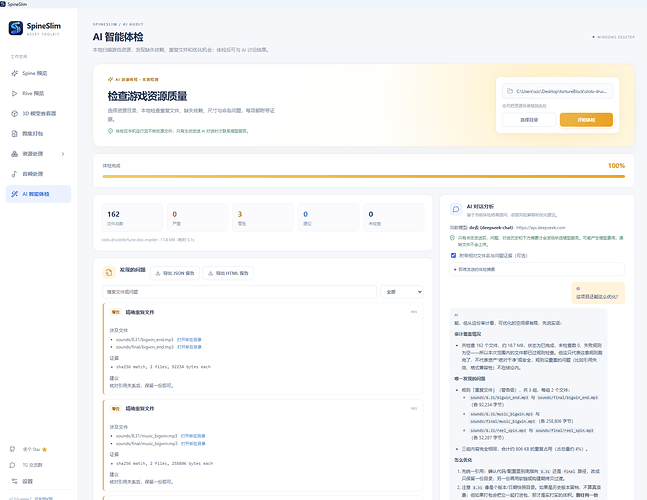Expand the 资源处理 submenu chevron
647x500 pixels.
click(x=63, y=154)
